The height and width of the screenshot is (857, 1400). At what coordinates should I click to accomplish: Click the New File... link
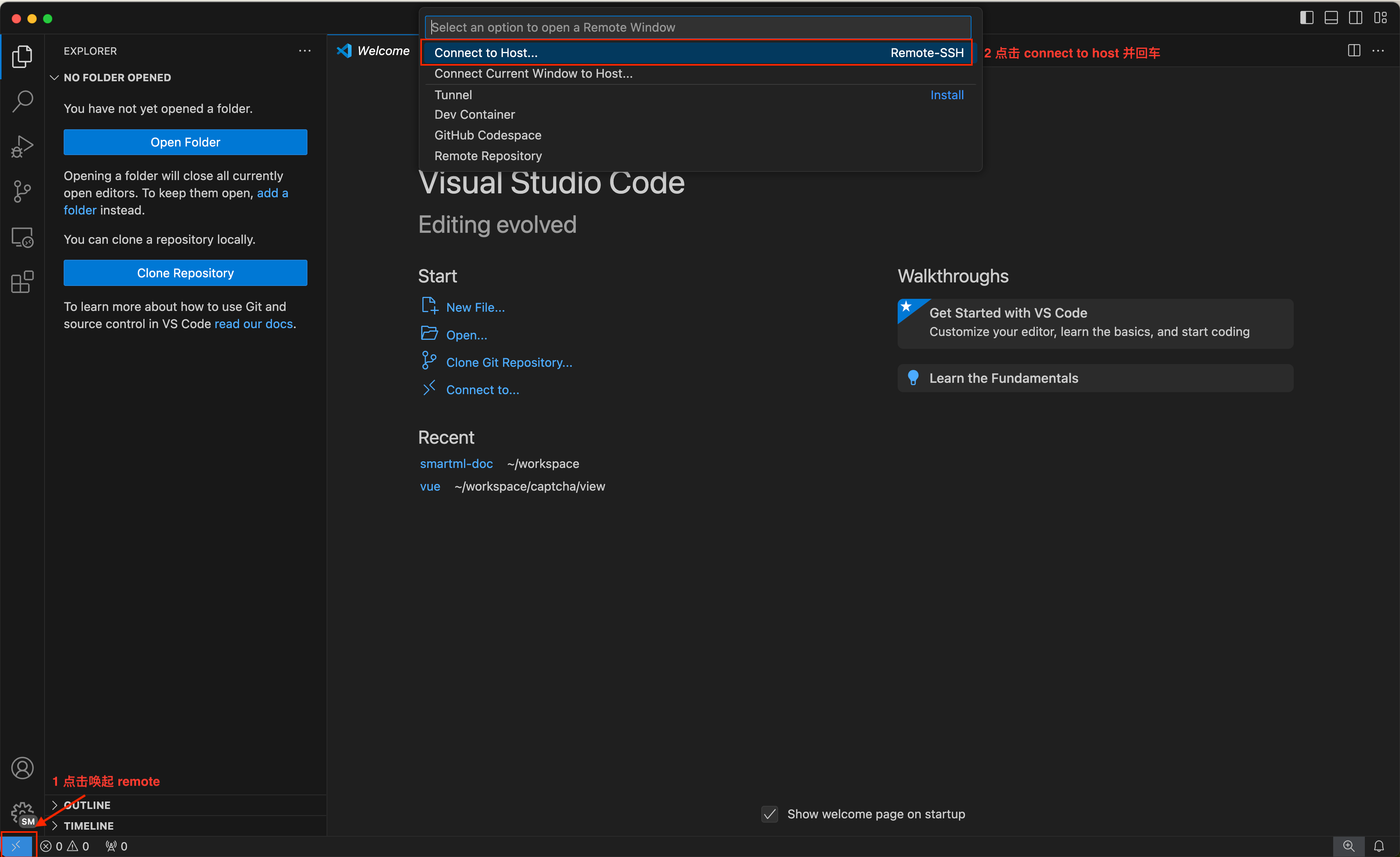(475, 307)
